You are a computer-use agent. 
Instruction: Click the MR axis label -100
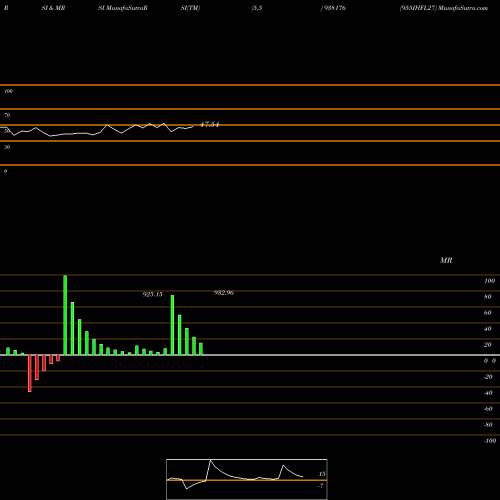coord(490,441)
